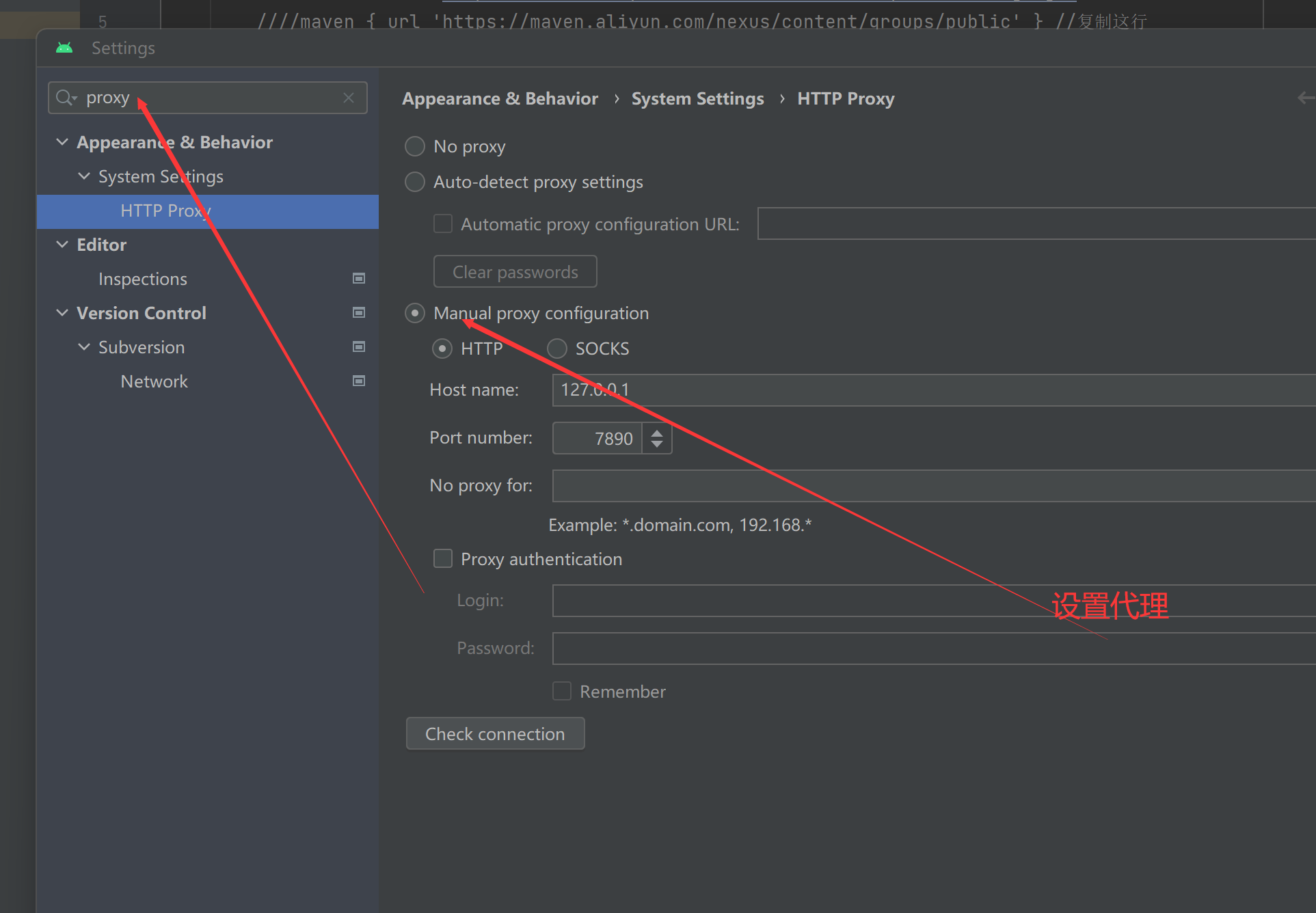
Task: Click the Example domain hint text
Action: click(x=680, y=525)
